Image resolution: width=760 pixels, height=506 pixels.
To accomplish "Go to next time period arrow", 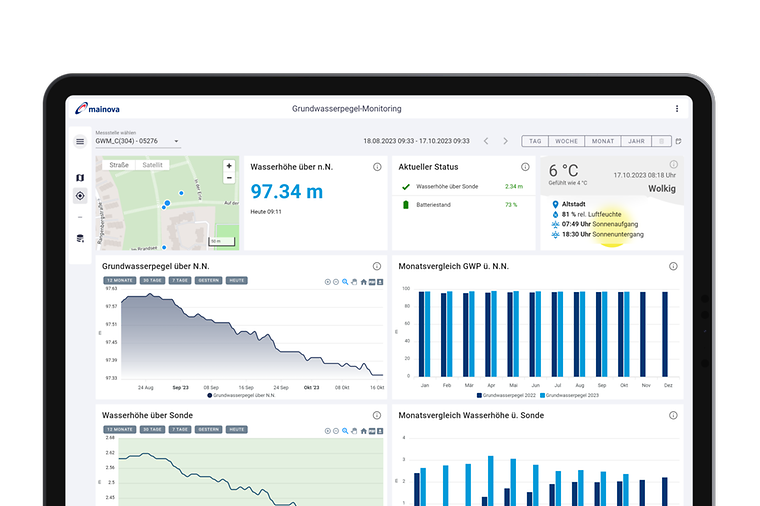I will pyautogui.click(x=506, y=141).
